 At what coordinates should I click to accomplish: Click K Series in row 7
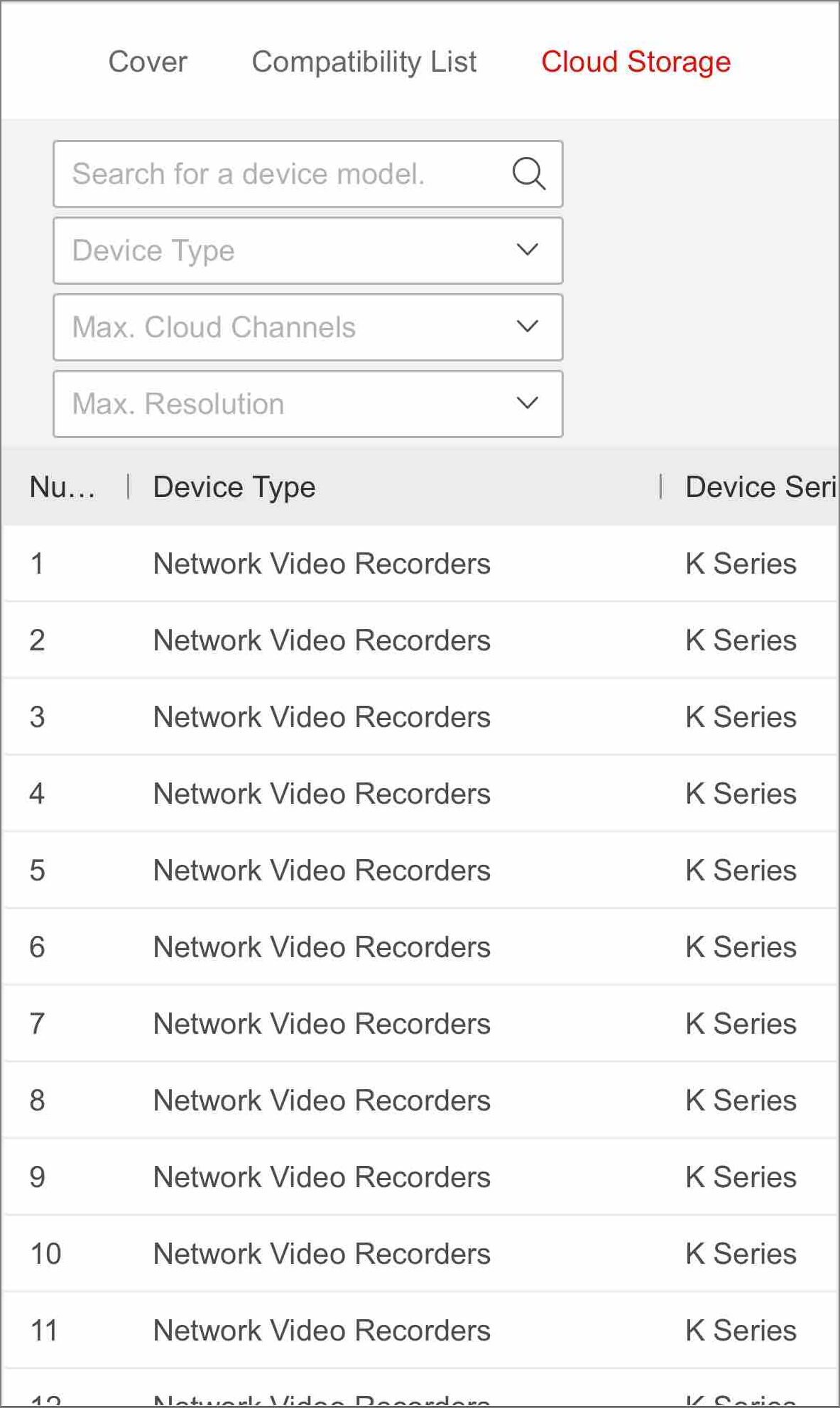pyautogui.click(x=741, y=1024)
